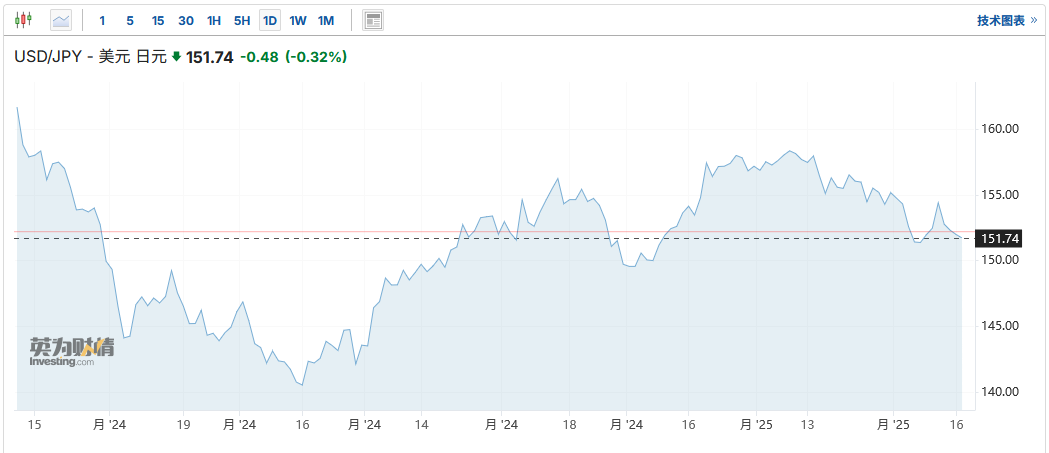
Task: Click the 160.00 price axis label
Action: 1000,129
